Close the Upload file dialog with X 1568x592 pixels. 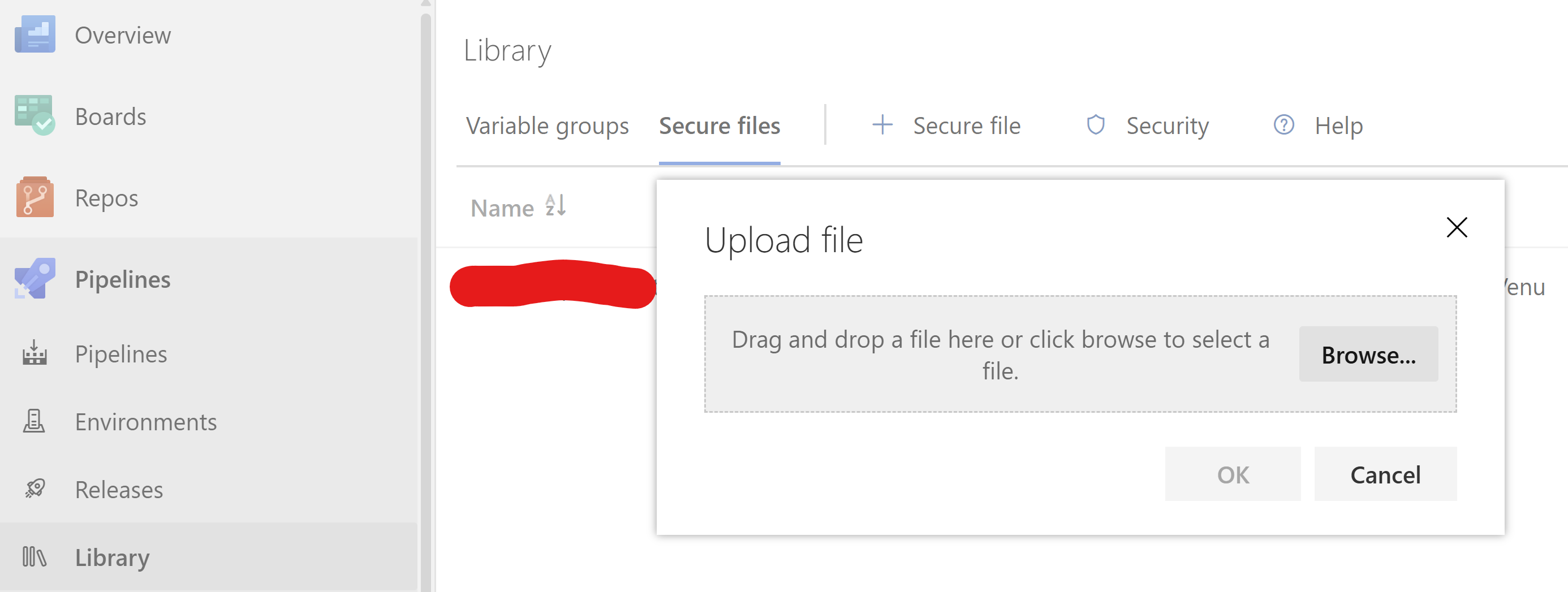pyautogui.click(x=1456, y=227)
